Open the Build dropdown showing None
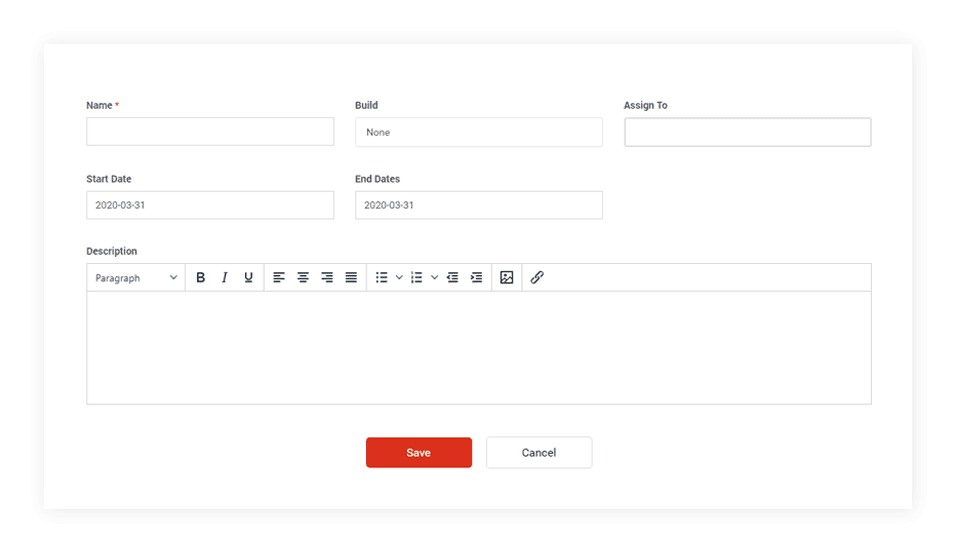The image size is (957, 553). coord(479,132)
